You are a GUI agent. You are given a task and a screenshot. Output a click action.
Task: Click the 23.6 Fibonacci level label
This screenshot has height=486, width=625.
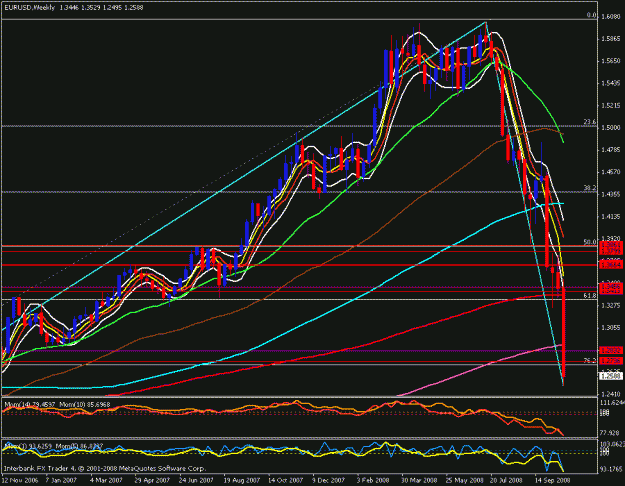(590, 122)
